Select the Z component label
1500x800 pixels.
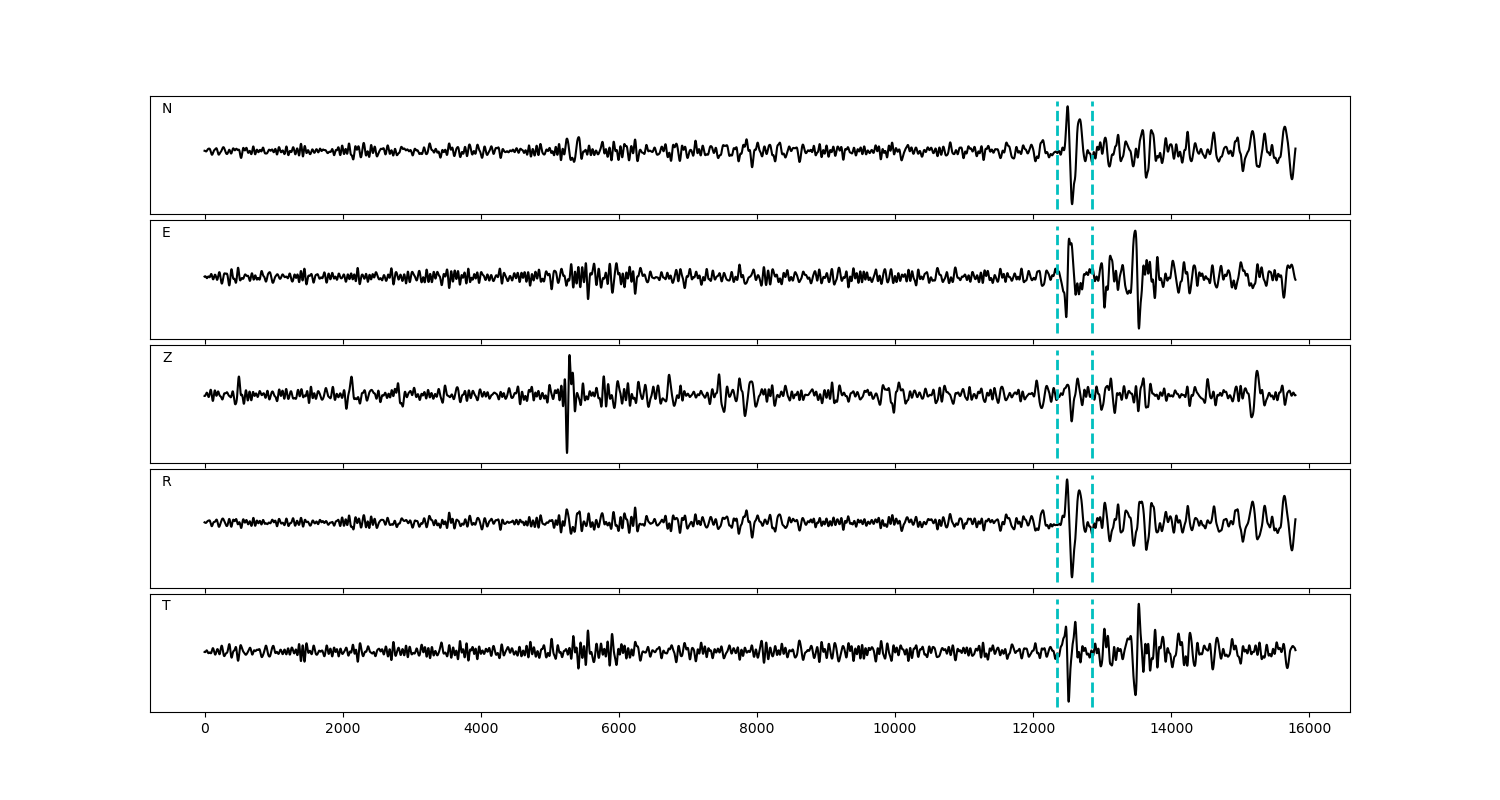click(x=167, y=358)
